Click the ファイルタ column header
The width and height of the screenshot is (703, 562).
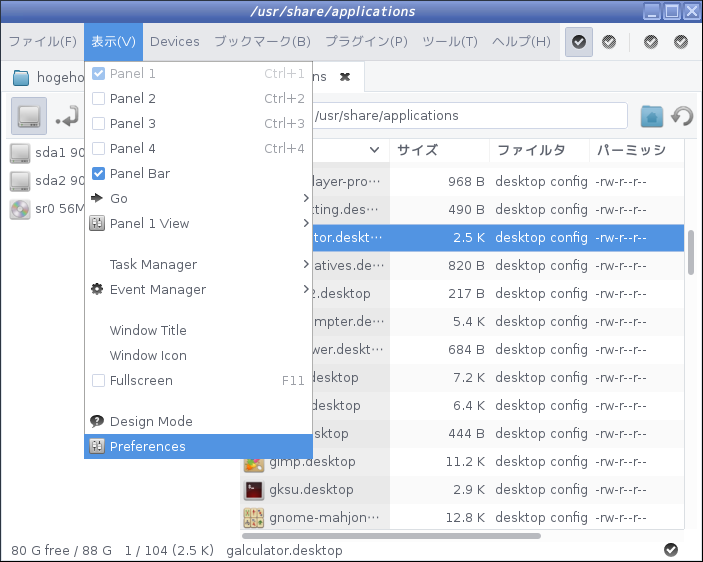[x=539, y=150]
